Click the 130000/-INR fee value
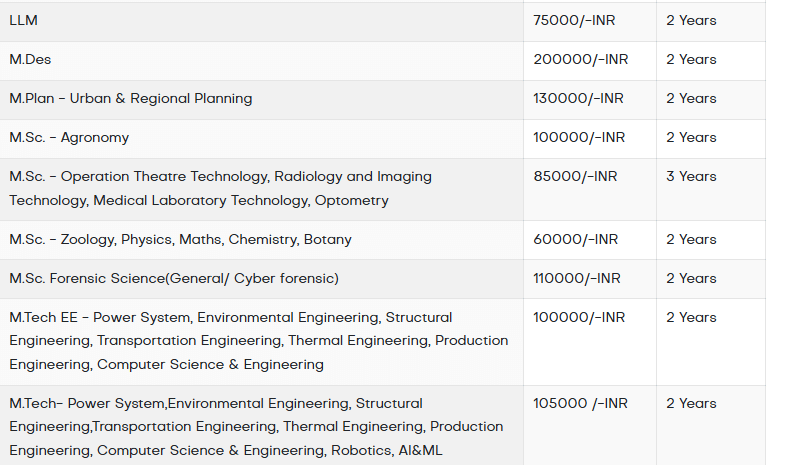The height and width of the screenshot is (465, 788). [x=578, y=98]
